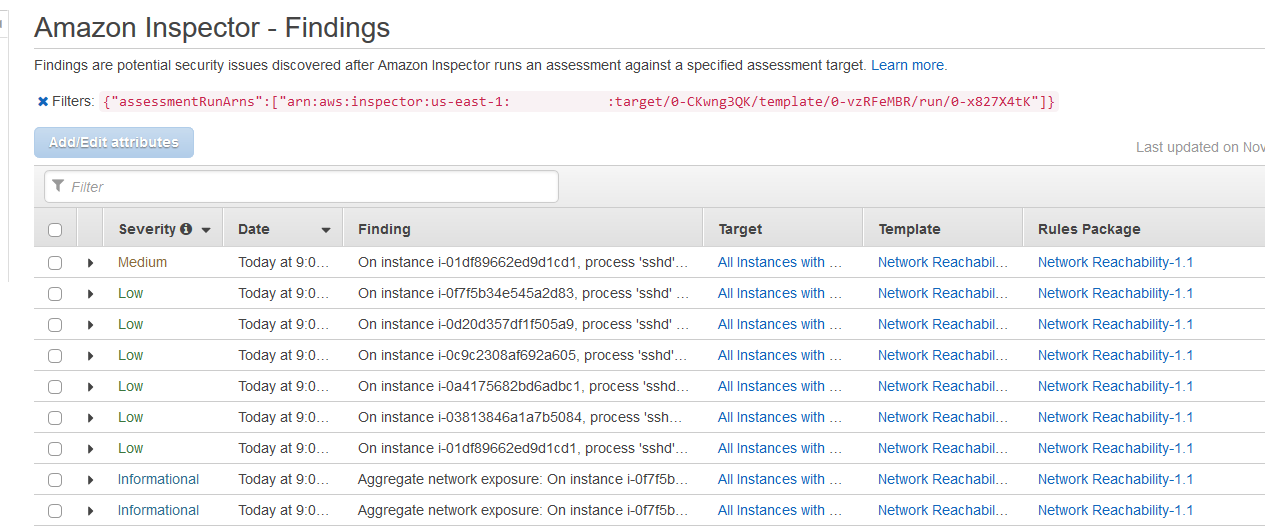
Task: Open Rules Package link for finding i-0d20d357df1f505a9
Action: pyautogui.click(x=1115, y=324)
